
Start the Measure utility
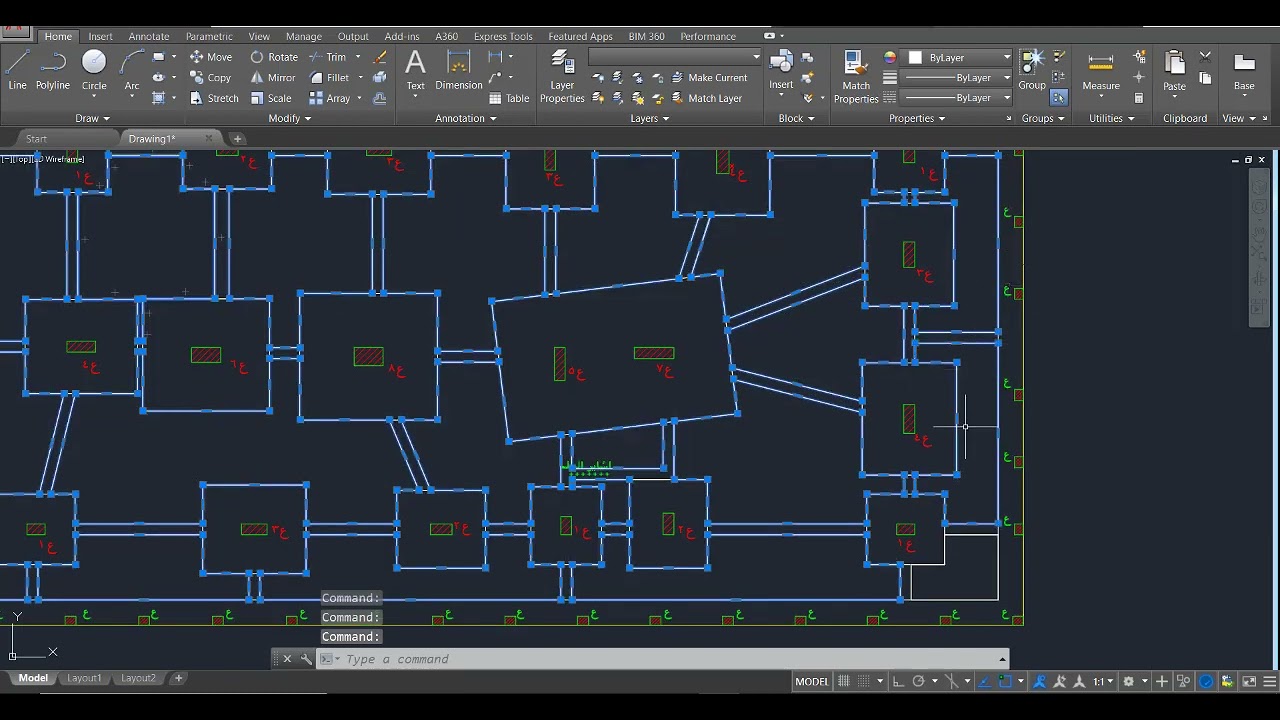point(1101,72)
